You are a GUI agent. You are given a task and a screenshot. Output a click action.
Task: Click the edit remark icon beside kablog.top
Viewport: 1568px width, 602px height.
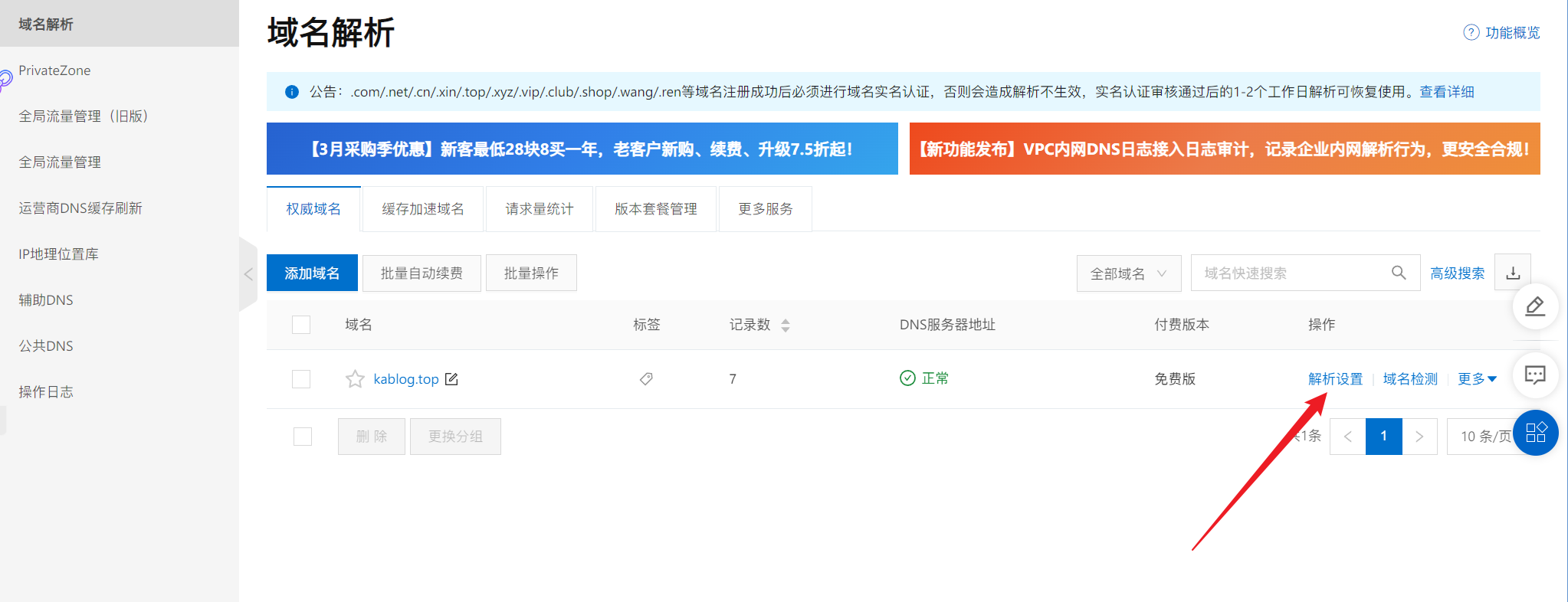pos(451,379)
